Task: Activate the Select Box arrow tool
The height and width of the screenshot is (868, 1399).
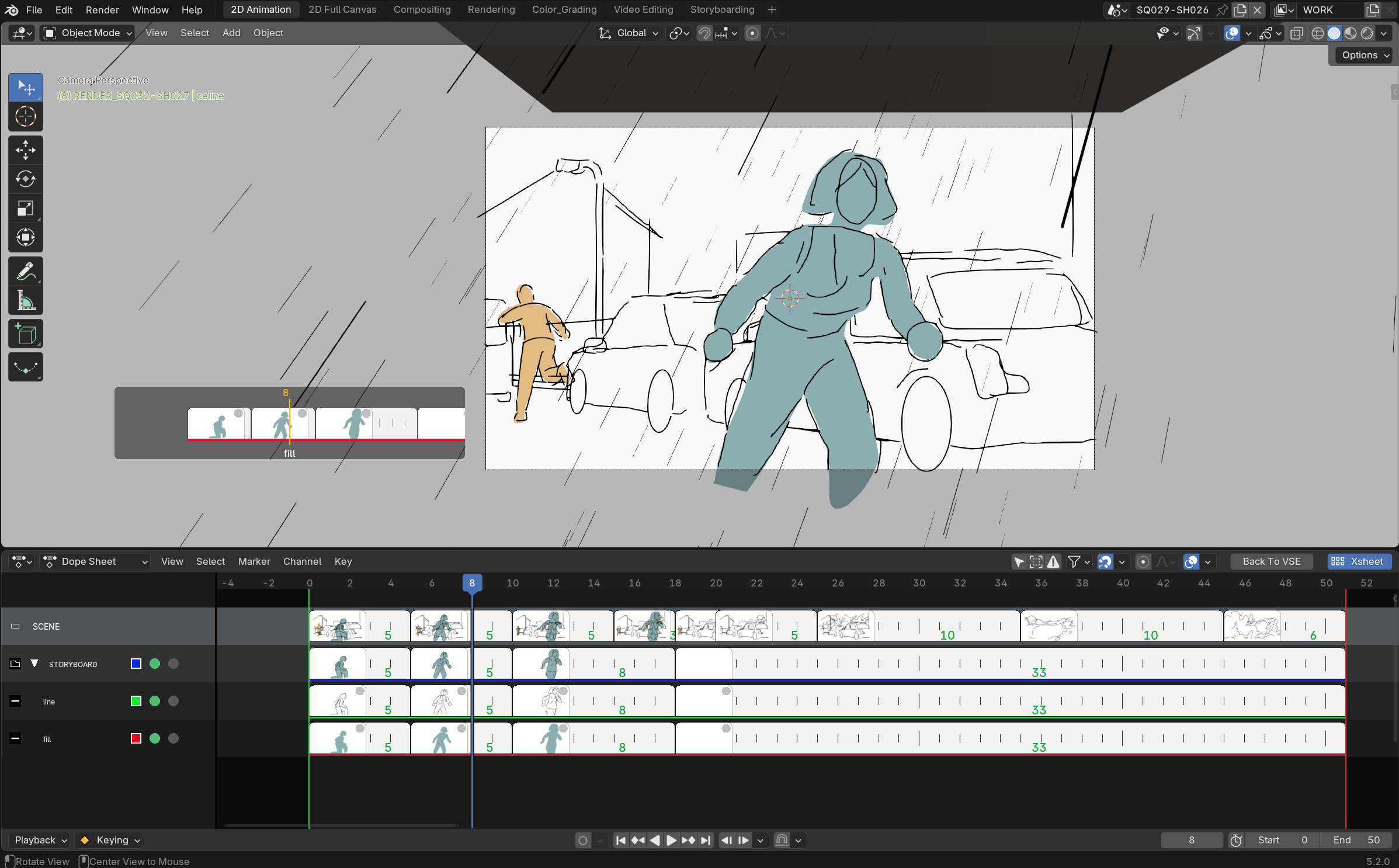Action: click(x=25, y=88)
